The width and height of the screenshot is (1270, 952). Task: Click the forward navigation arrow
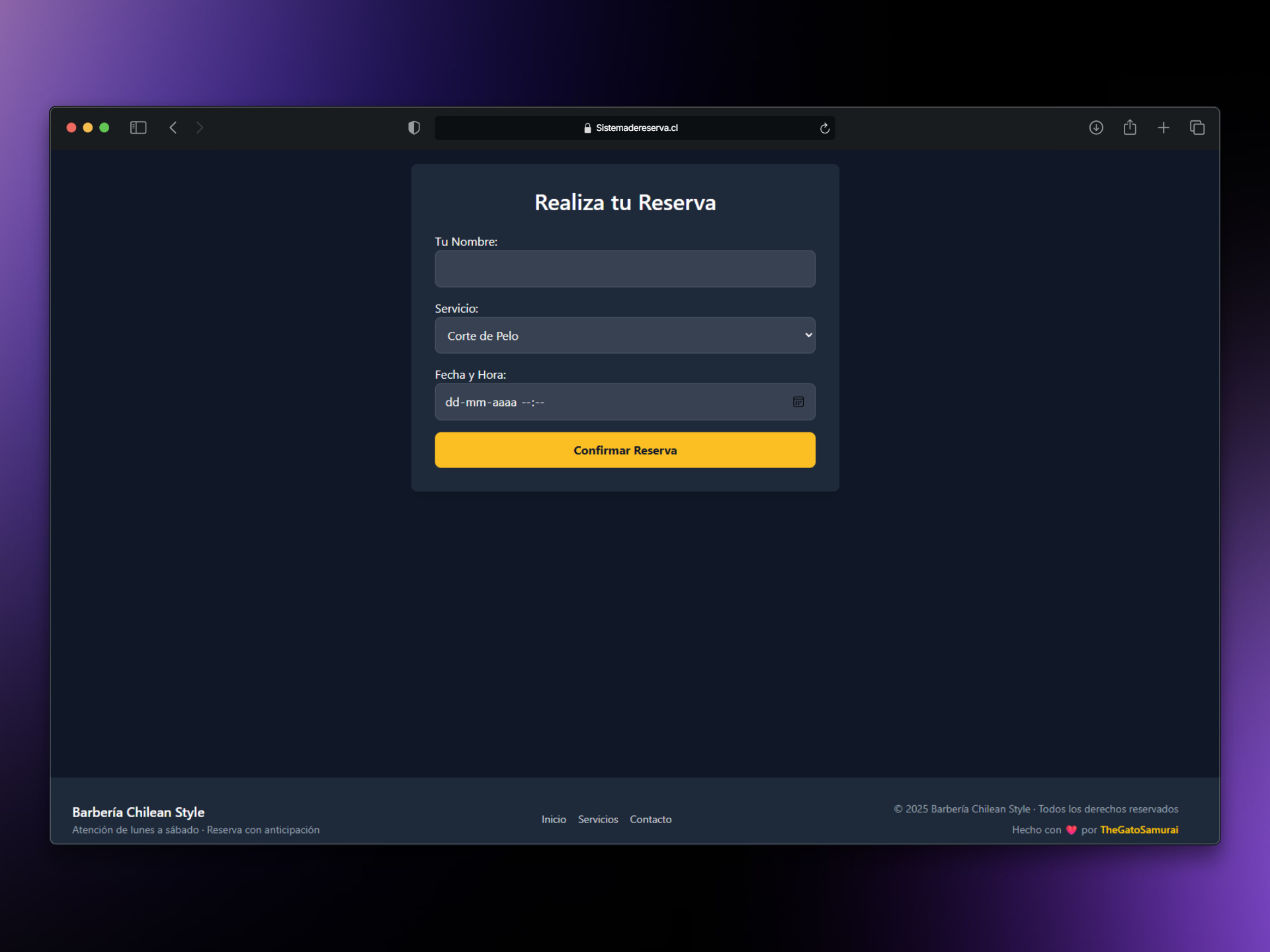[x=200, y=128]
